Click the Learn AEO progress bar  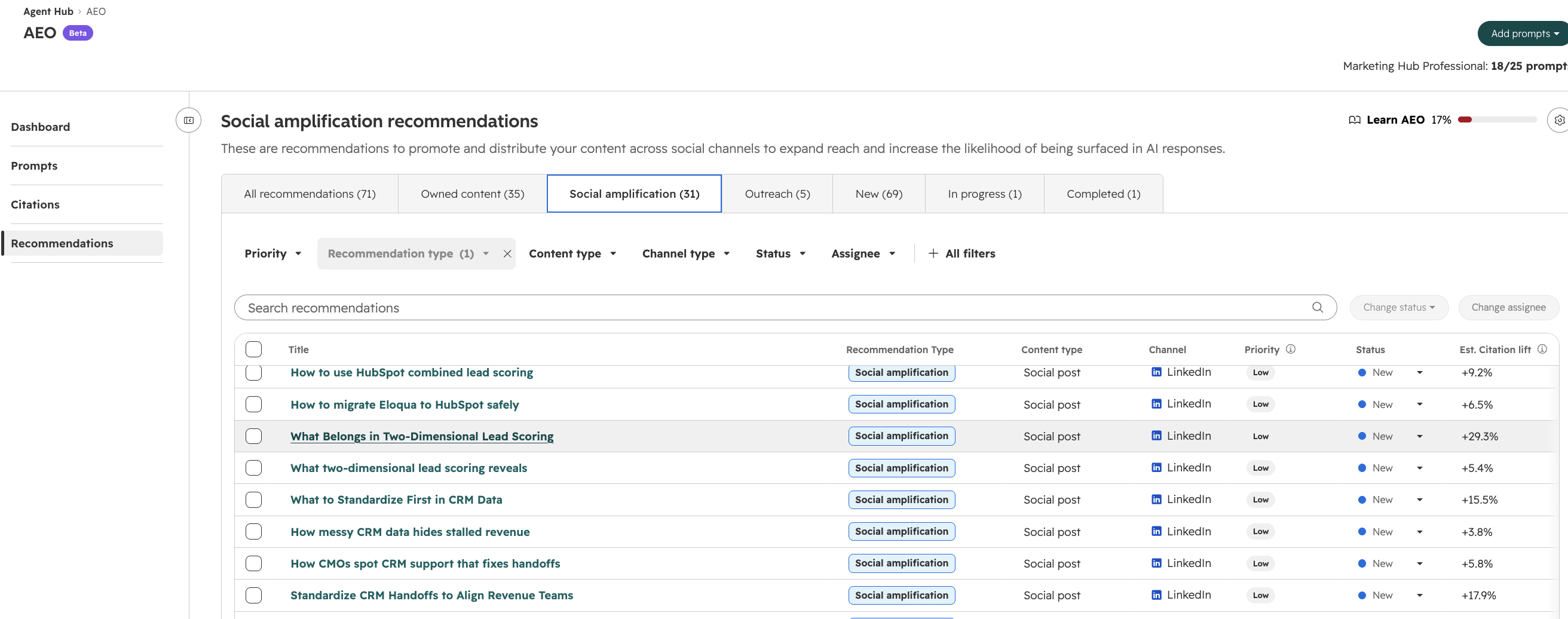[x=1497, y=120]
